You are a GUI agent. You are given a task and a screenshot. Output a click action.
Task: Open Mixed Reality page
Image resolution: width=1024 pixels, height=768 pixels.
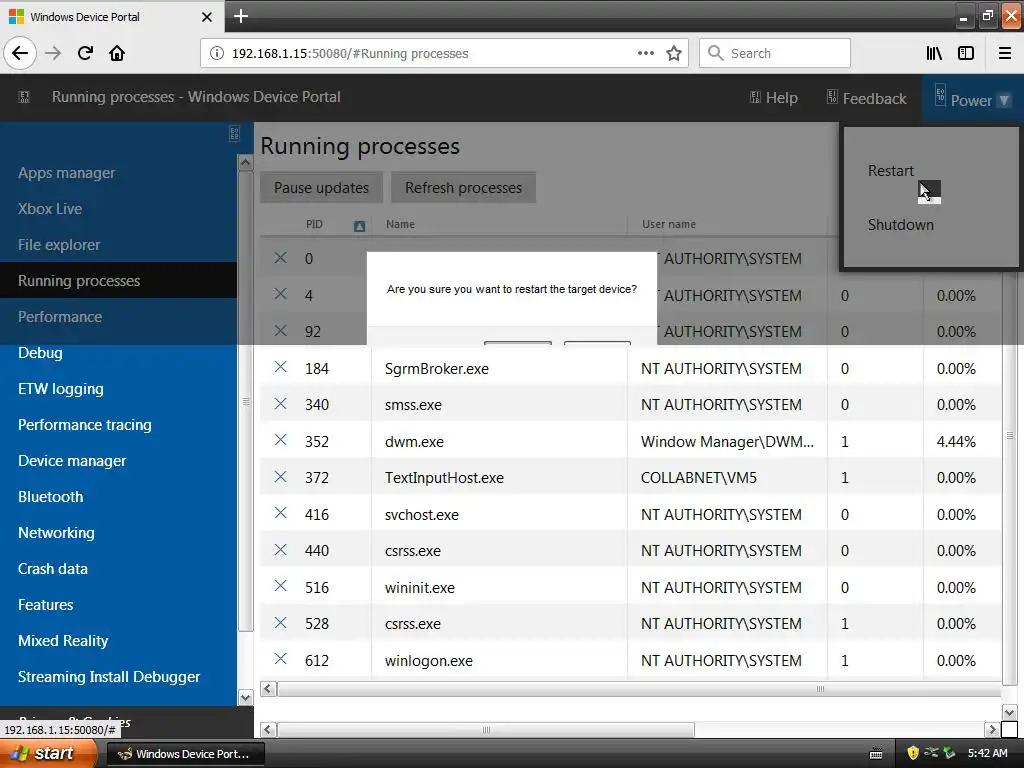[63, 641]
